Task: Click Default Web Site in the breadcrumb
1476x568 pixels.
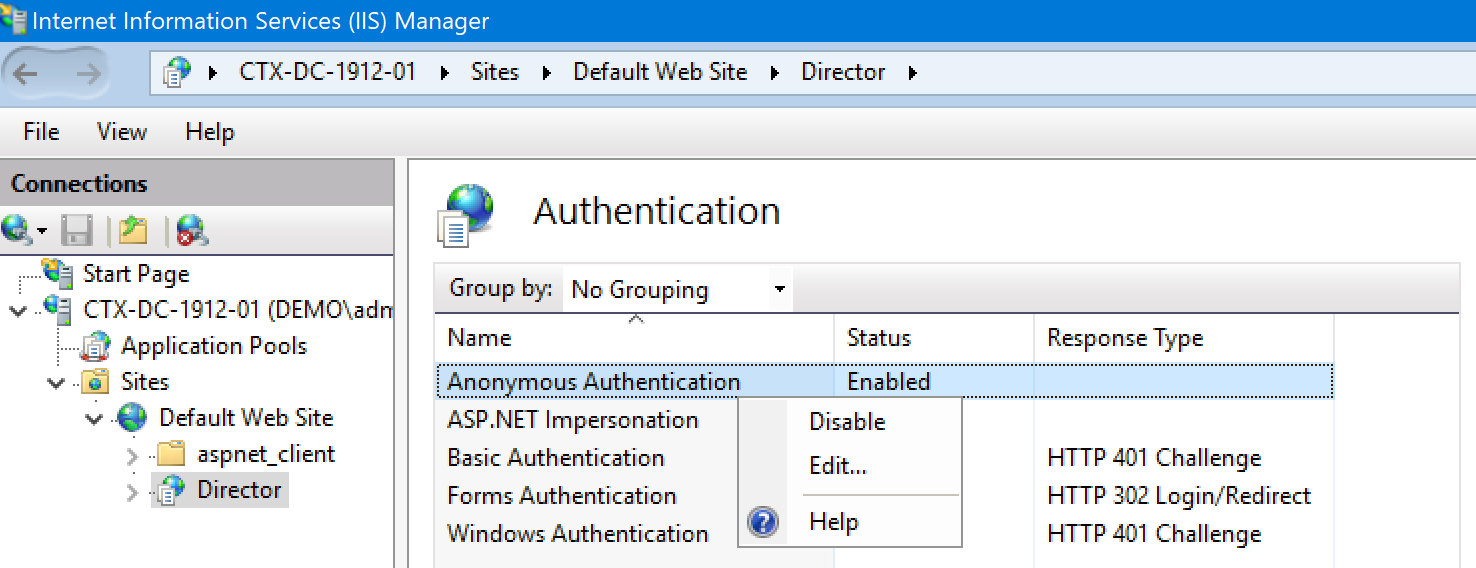Action: (x=660, y=72)
